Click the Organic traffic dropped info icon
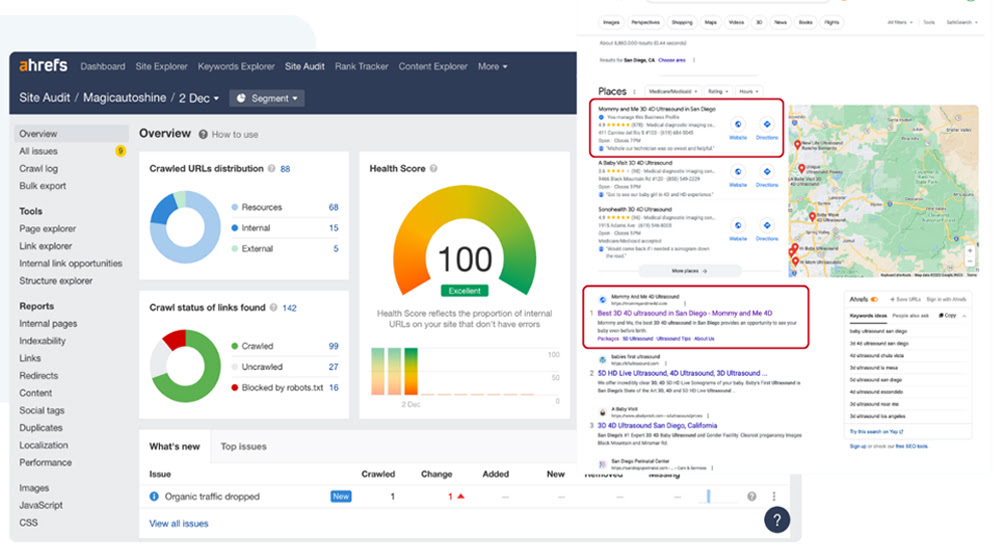The width and height of the screenshot is (1000, 560). click(154, 496)
